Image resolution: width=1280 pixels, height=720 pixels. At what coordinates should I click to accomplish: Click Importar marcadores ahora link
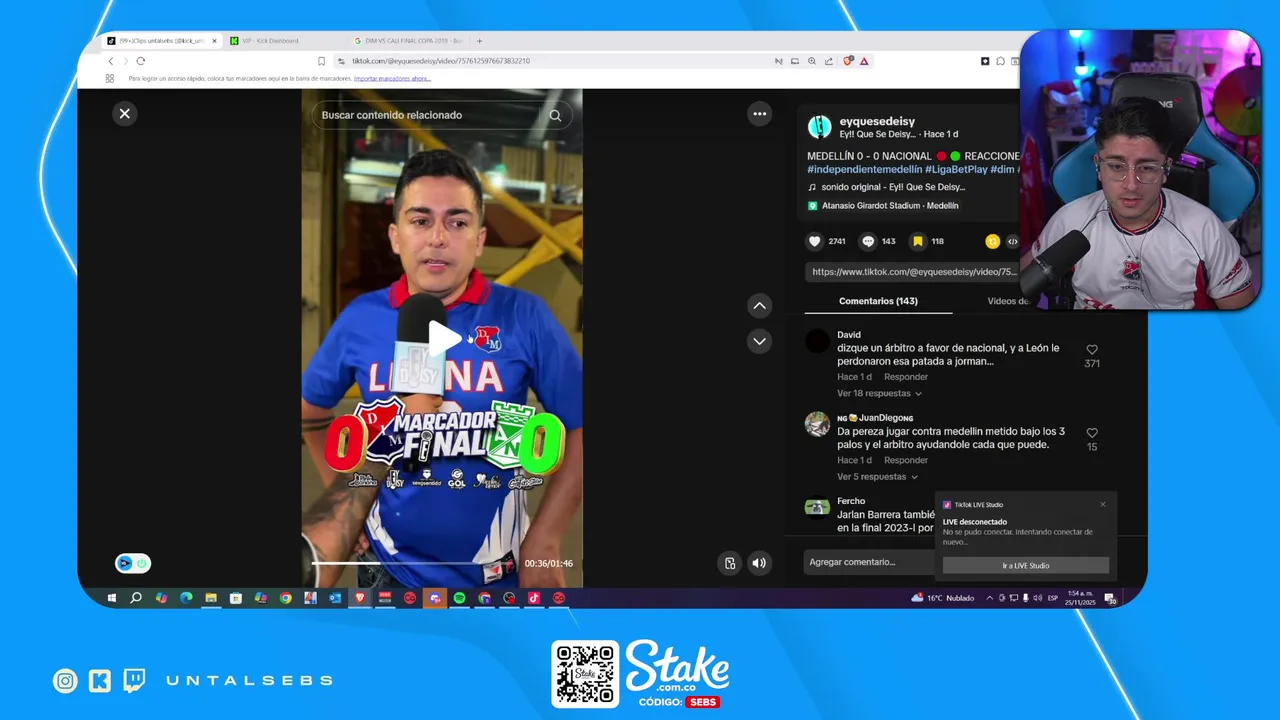392,78
